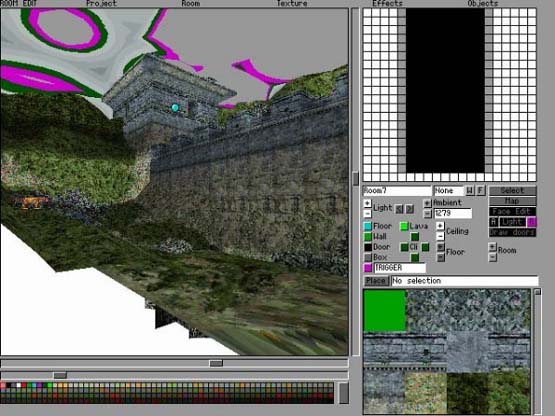Click the bright green Lava square
555x416 pixels.
pyautogui.click(x=404, y=226)
